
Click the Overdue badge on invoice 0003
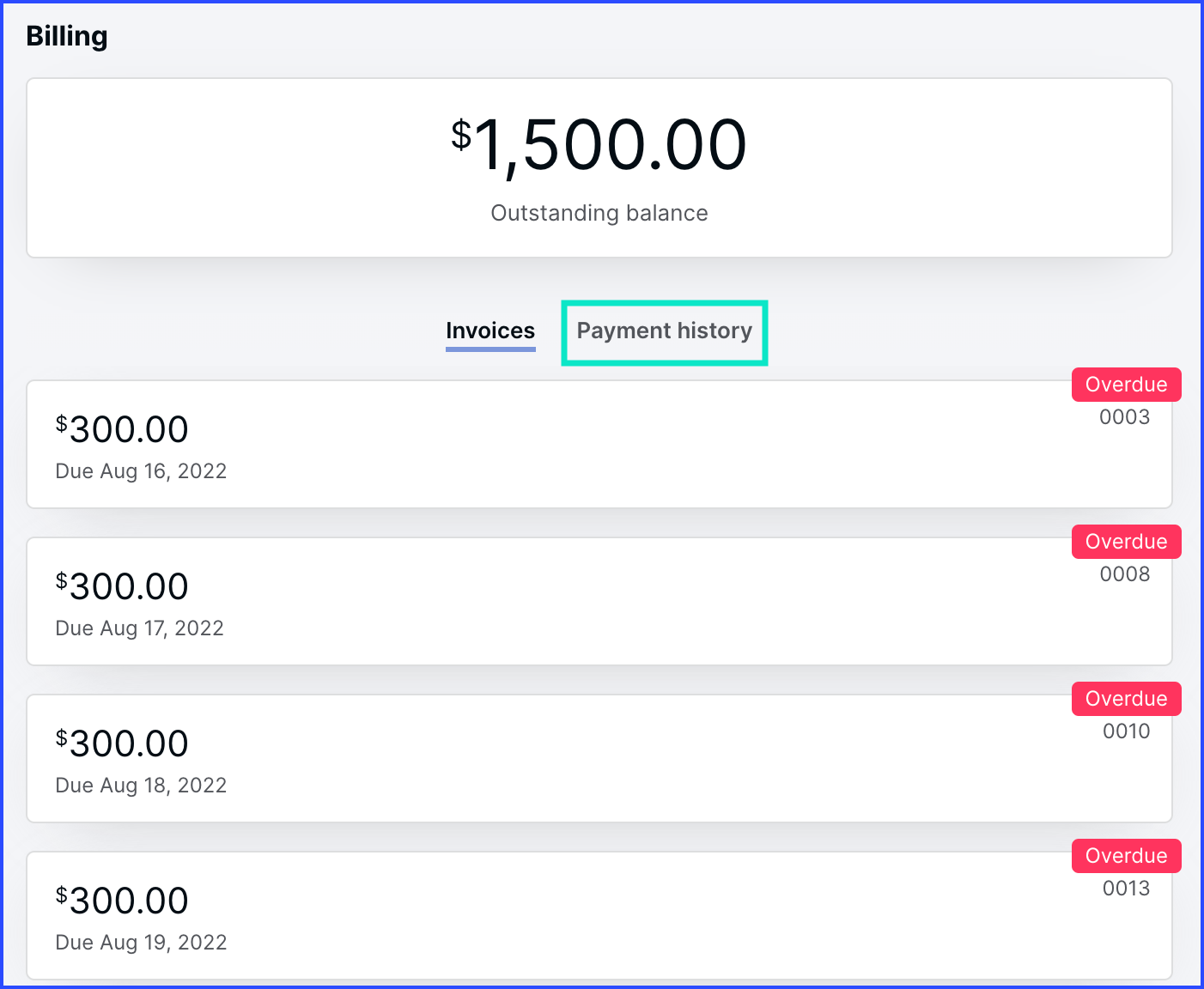point(1126,385)
